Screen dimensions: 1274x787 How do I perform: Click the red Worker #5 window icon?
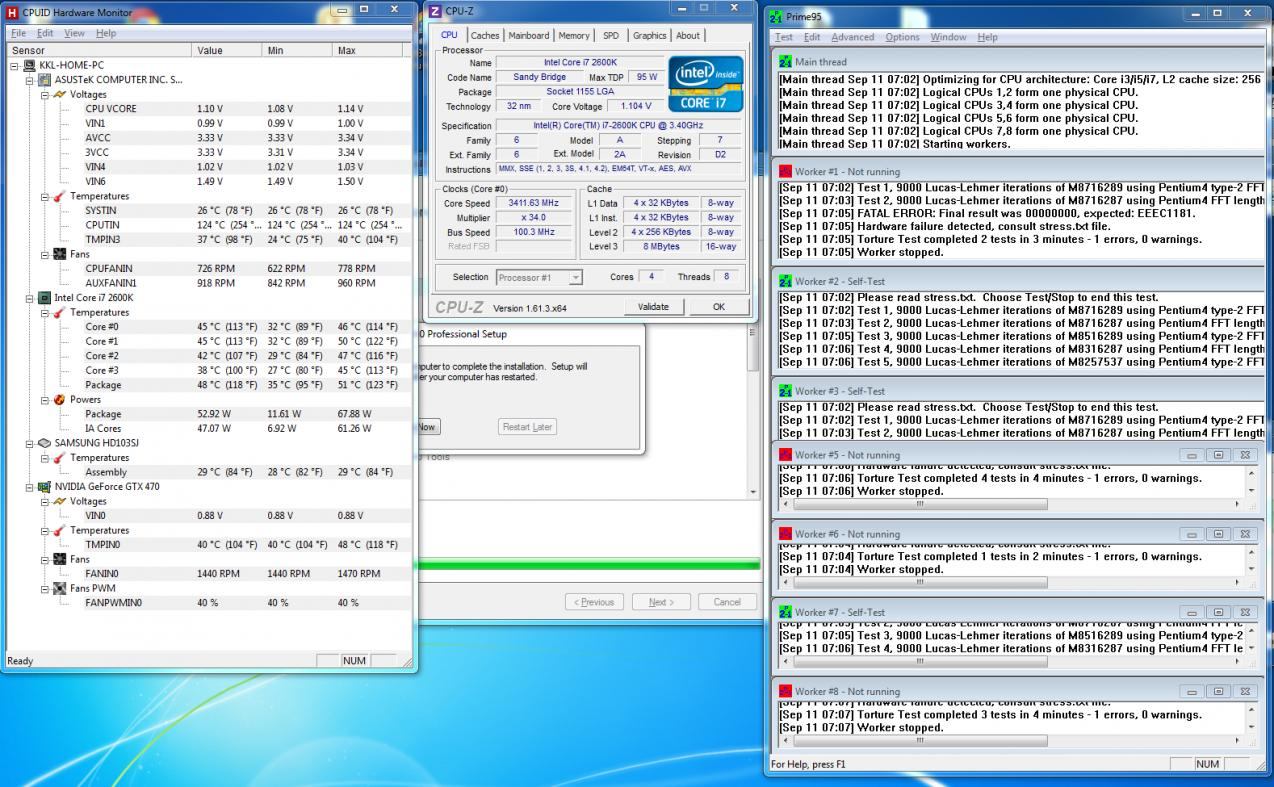[786, 455]
